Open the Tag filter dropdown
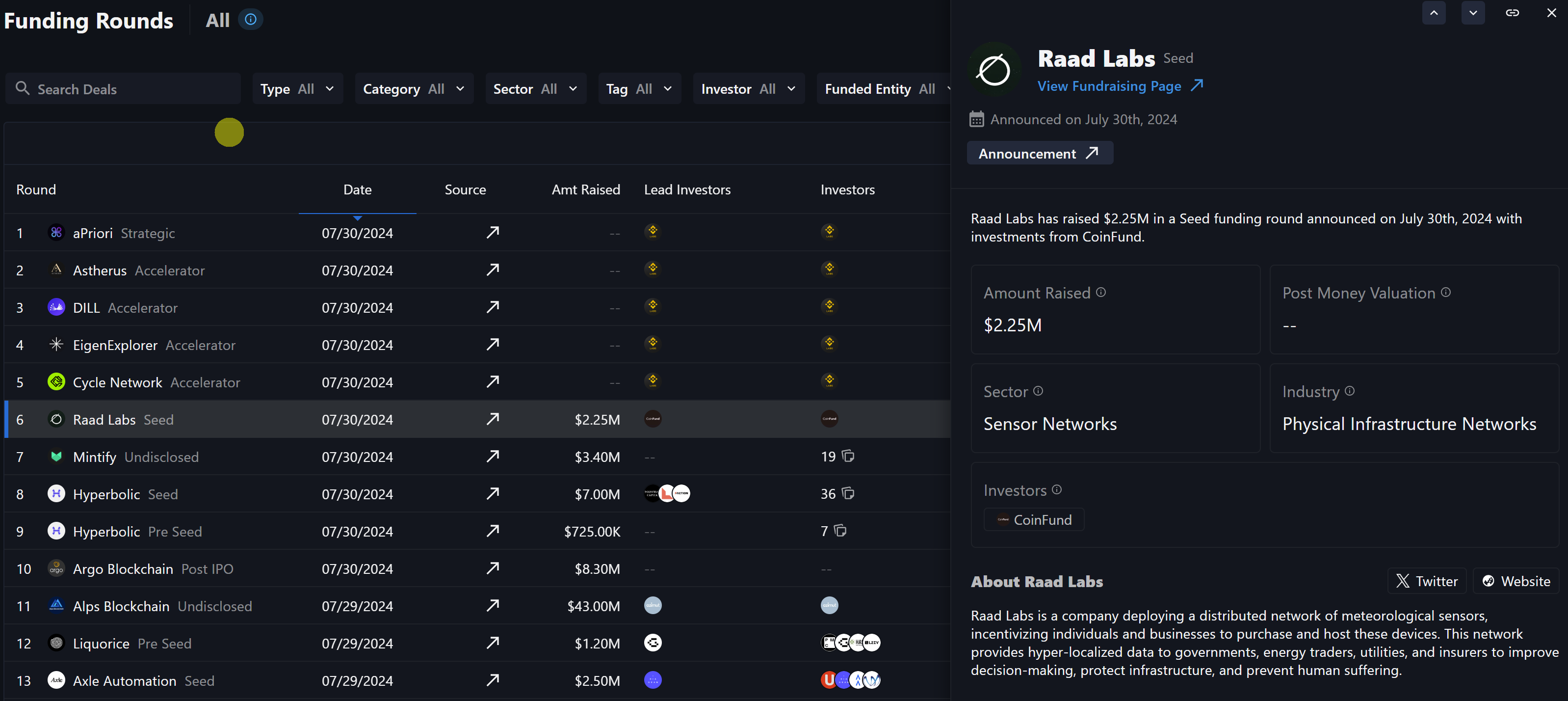This screenshot has width=1568, height=701. coord(639,89)
